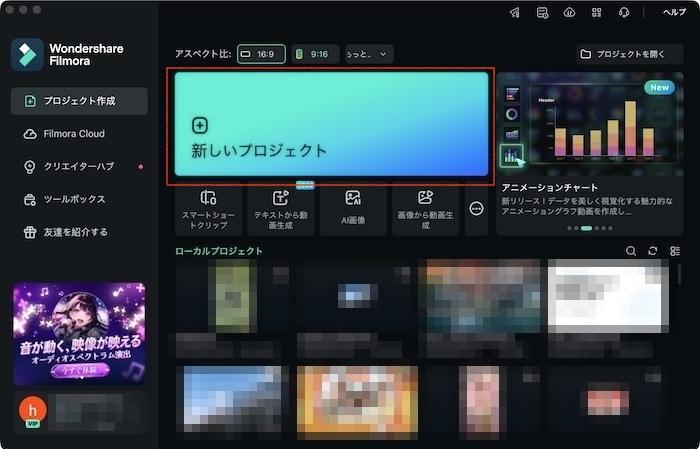
Task: Create a 新しいプロジェクト
Action: [331, 124]
